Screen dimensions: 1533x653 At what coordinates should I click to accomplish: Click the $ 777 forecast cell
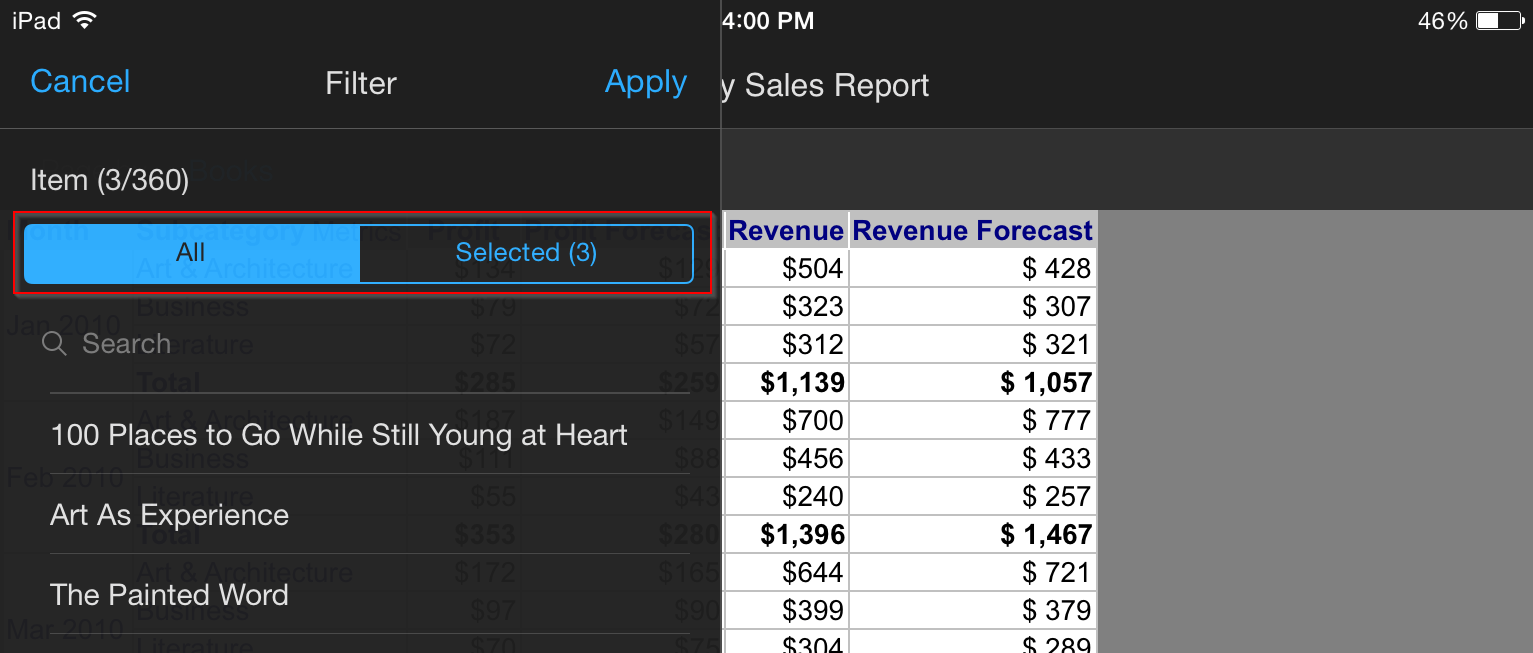pos(973,420)
